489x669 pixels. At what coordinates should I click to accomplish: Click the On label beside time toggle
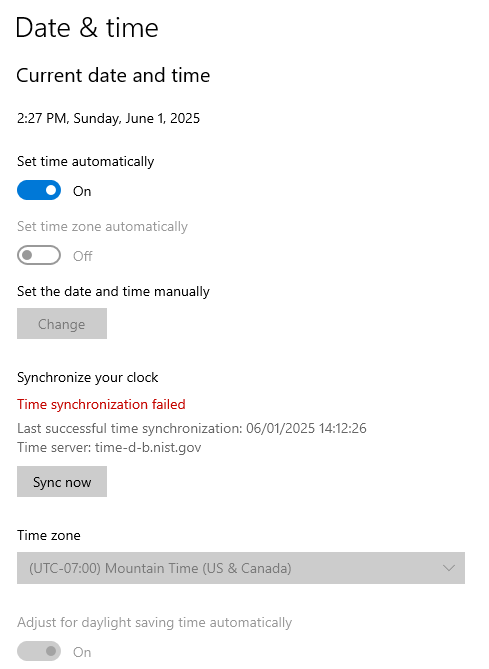(82, 191)
